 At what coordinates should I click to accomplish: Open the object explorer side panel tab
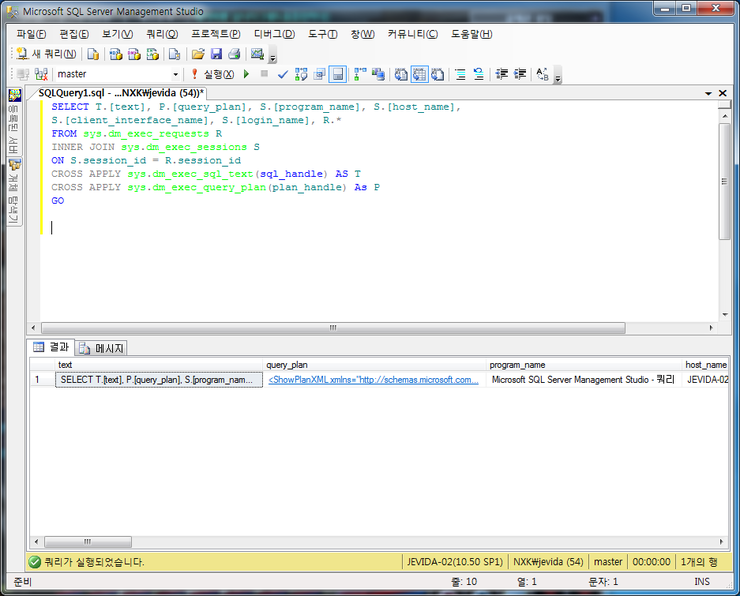tap(14, 192)
